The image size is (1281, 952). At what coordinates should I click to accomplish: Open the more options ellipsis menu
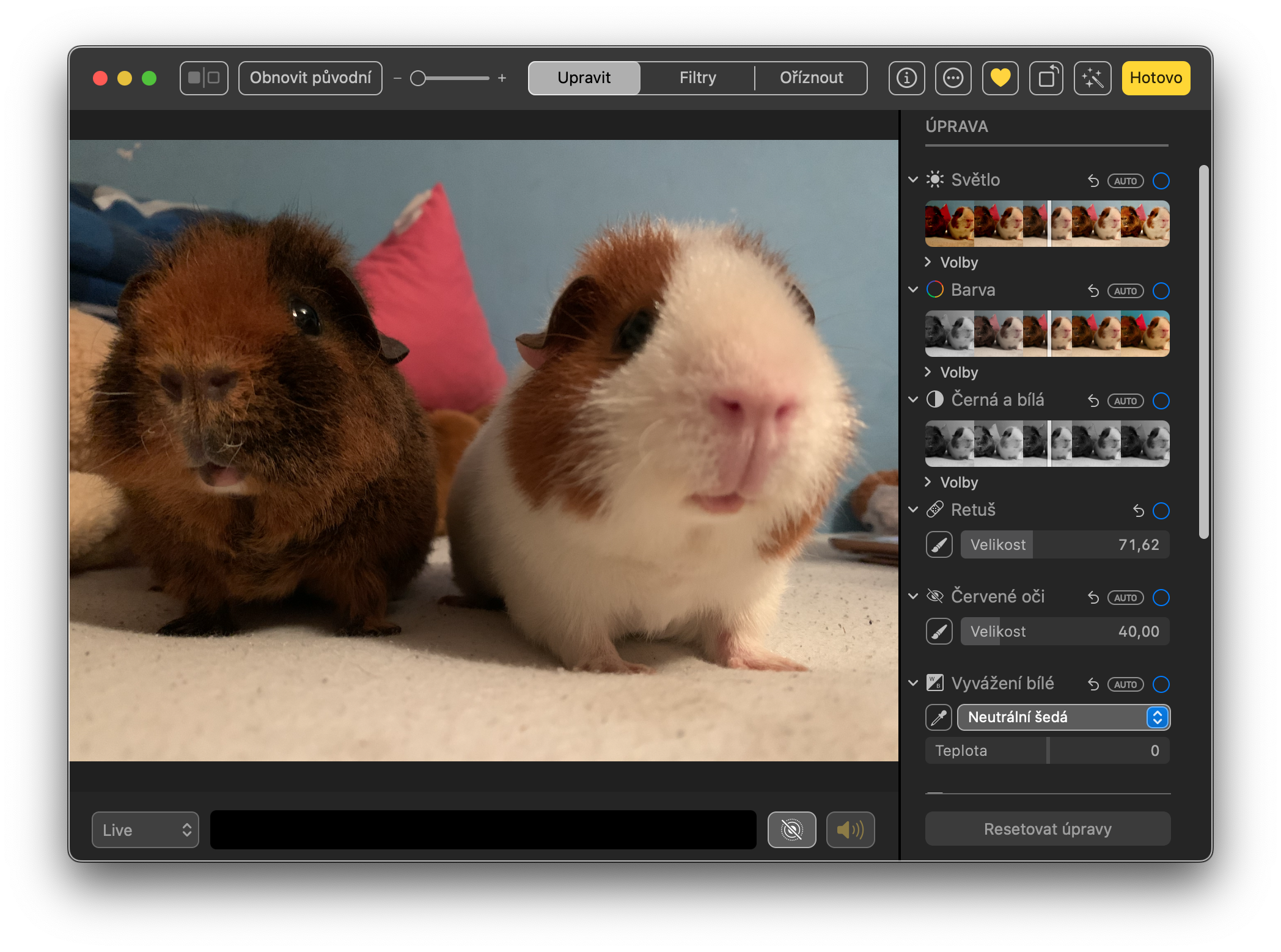[953, 78]
